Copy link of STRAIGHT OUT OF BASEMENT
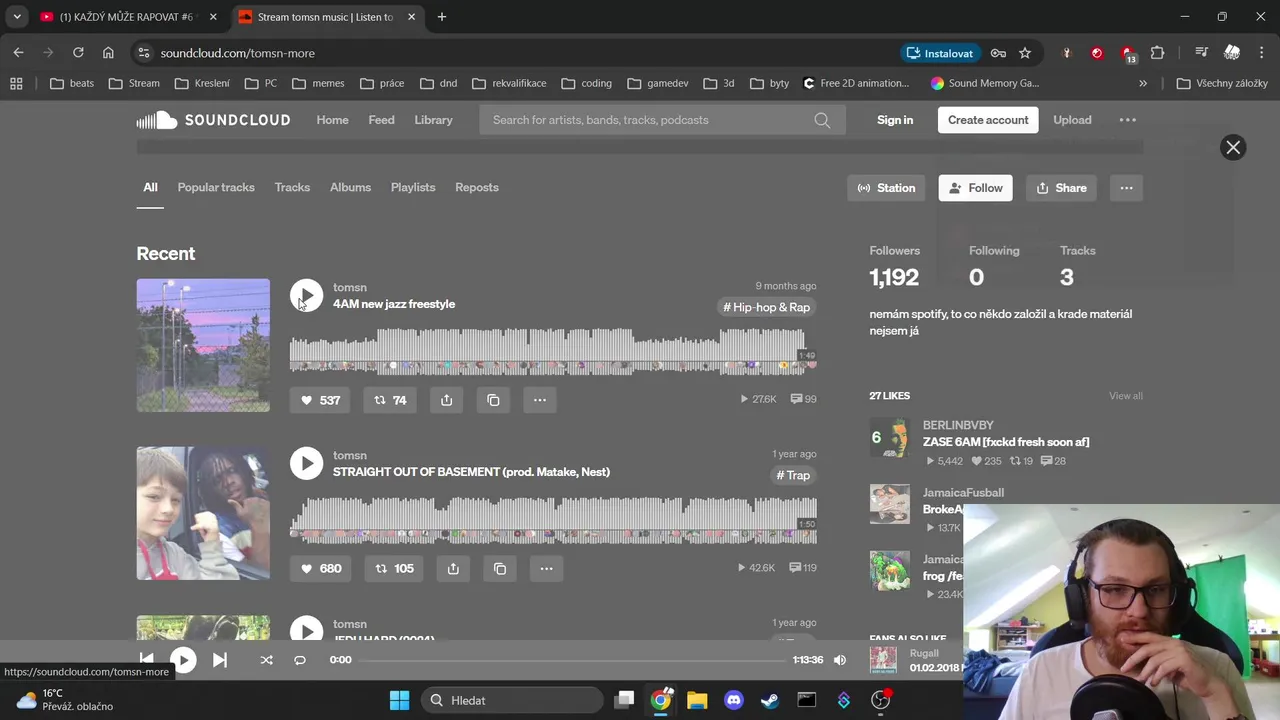The width and height of the screenshot is (1280, 720). 500,568
